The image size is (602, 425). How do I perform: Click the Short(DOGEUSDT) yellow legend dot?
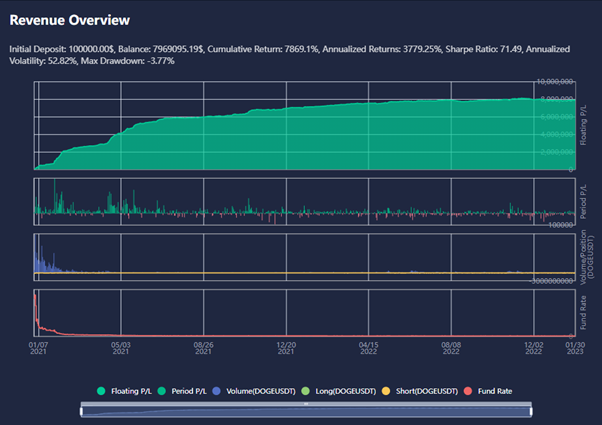pos(386,391)
